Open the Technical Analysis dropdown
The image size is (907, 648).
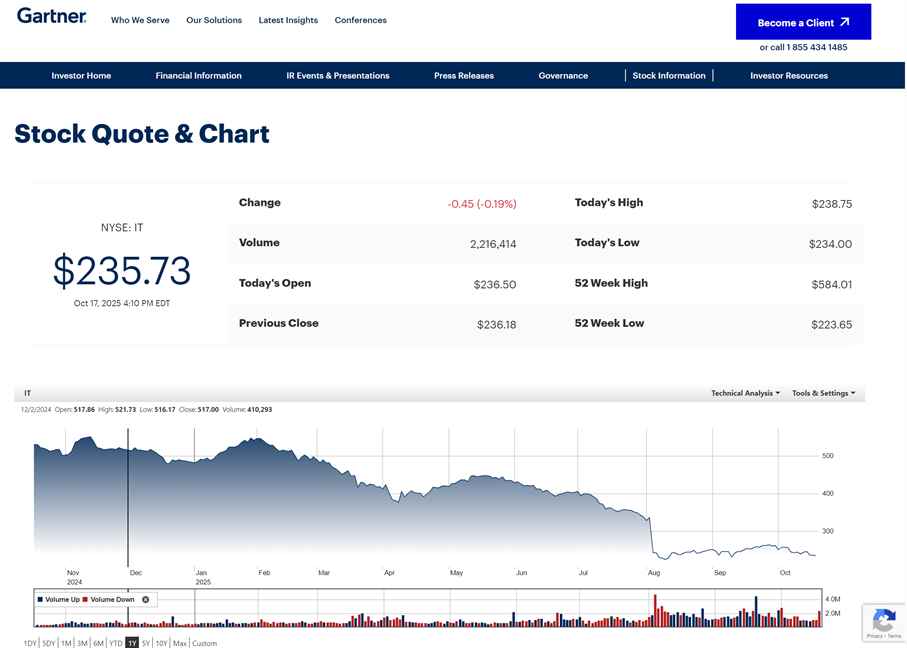(x=745, y=393)
